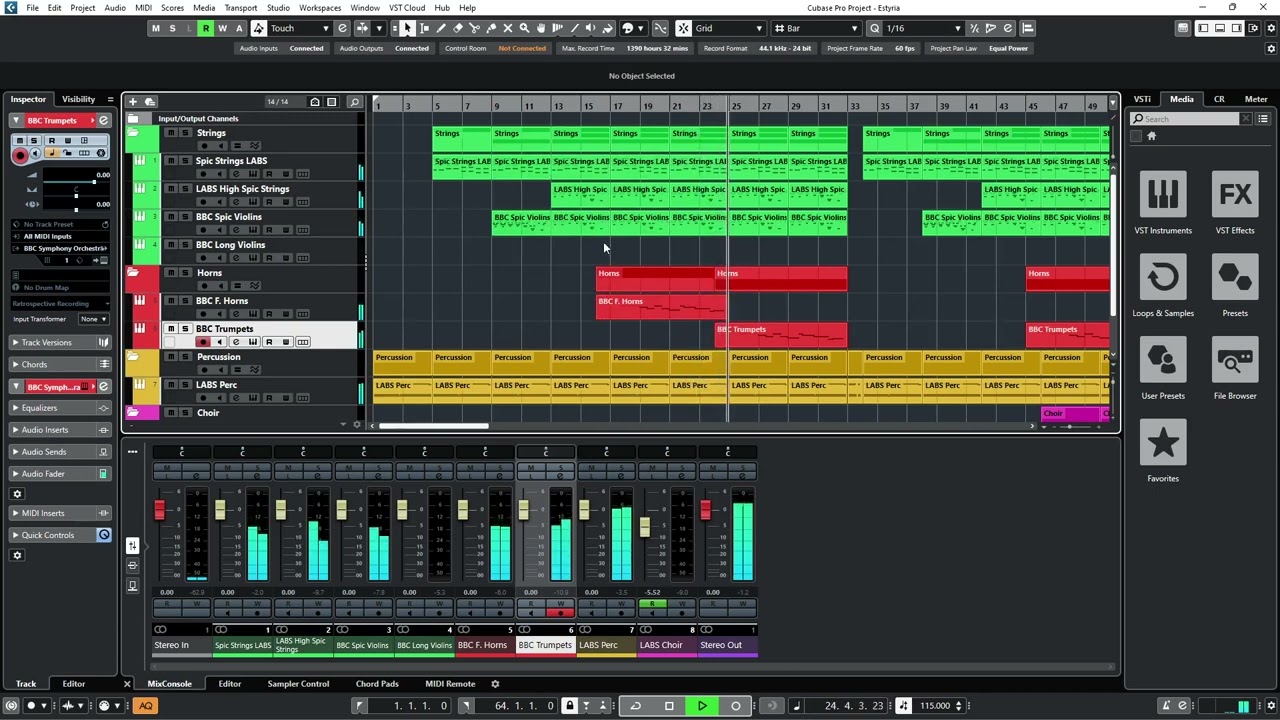Screen dimensions: 1280x720
Task: Open the Project menu
Action: 83,8
